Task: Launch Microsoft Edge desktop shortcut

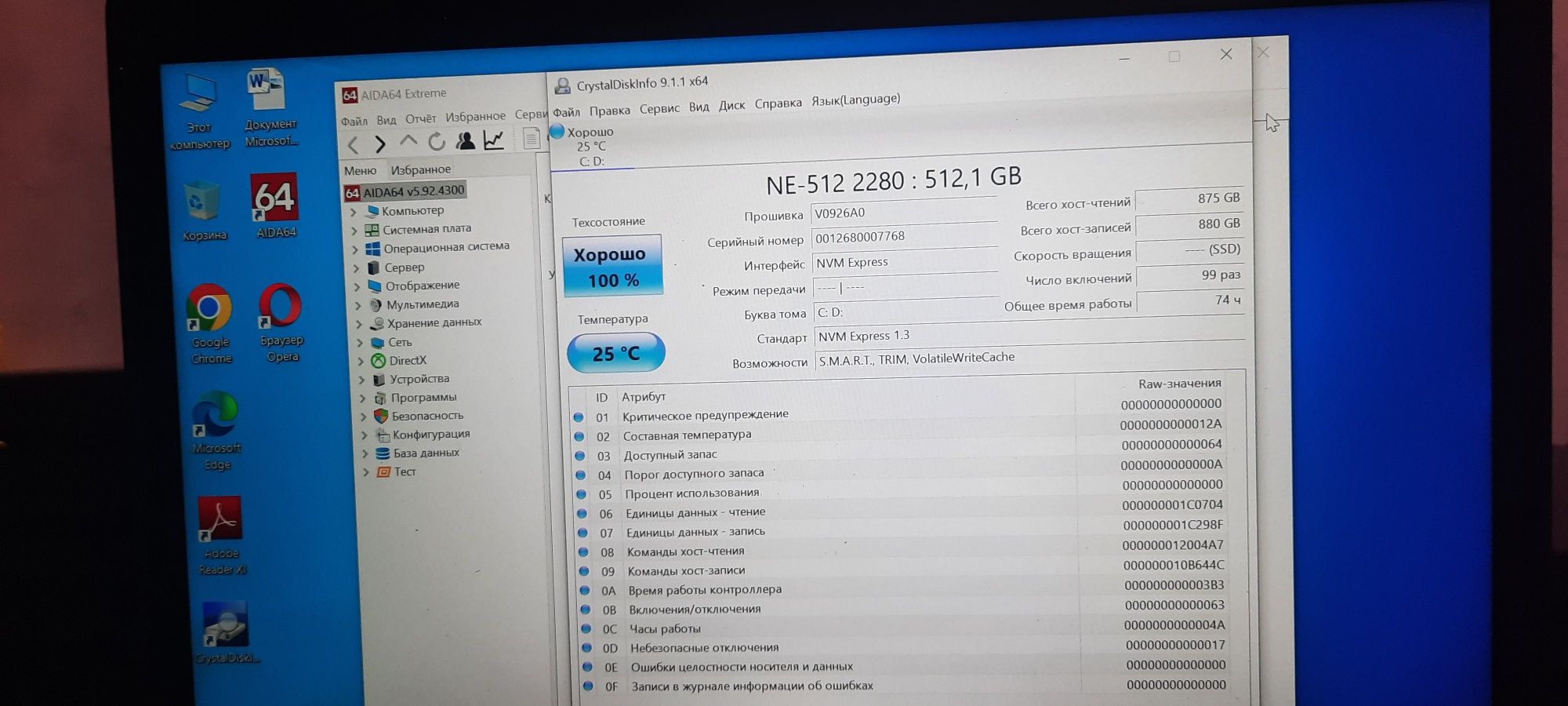Action: 216,430
